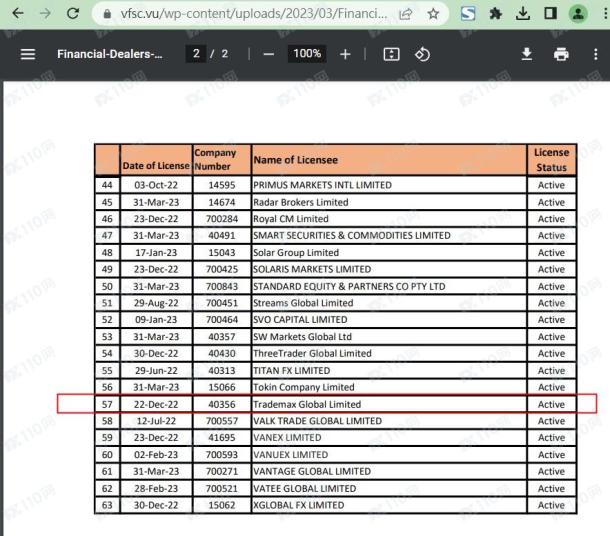Reload the page

point(73,14)
